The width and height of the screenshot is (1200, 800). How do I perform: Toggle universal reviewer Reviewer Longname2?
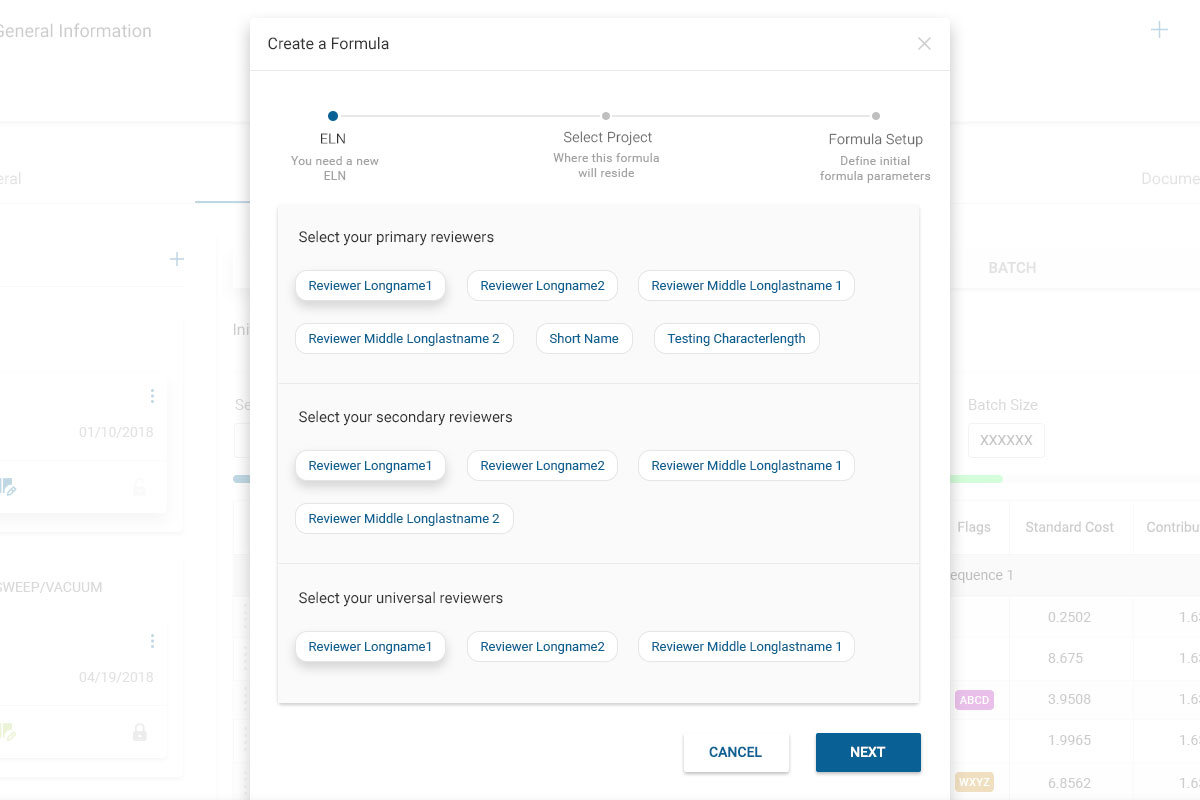542,647
